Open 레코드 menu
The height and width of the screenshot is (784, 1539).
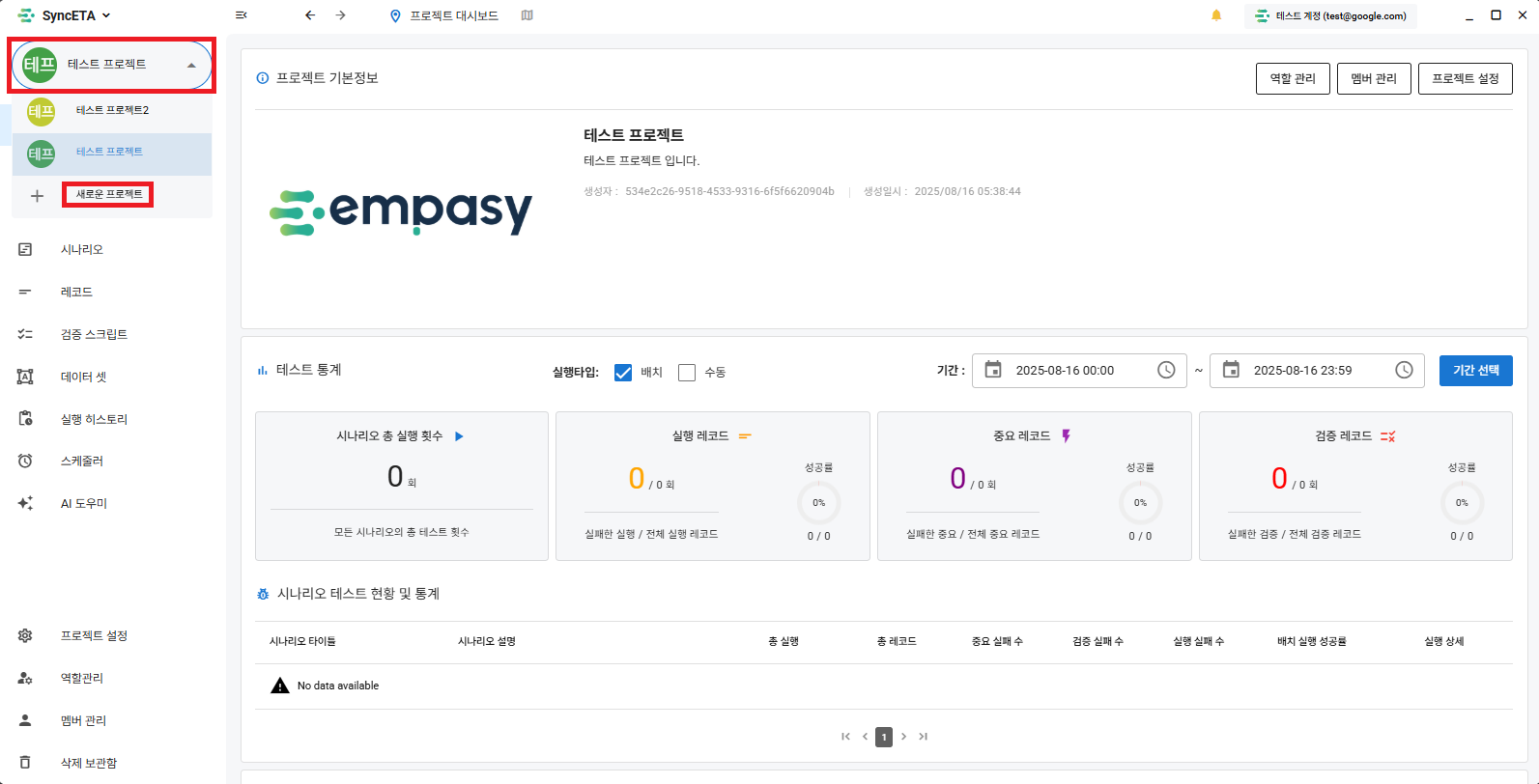click(x=76, y=292)
